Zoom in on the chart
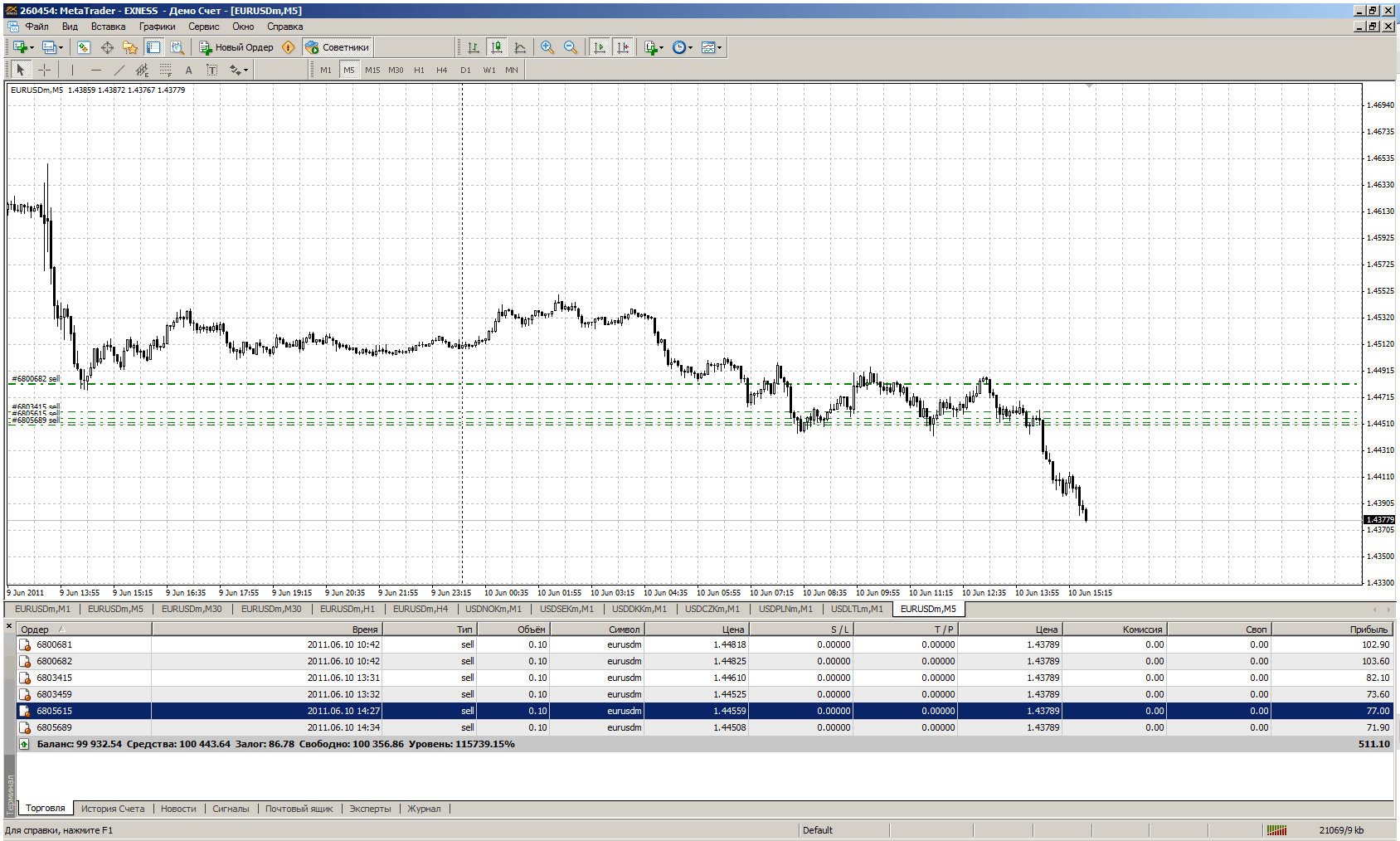 pos(547,47)
